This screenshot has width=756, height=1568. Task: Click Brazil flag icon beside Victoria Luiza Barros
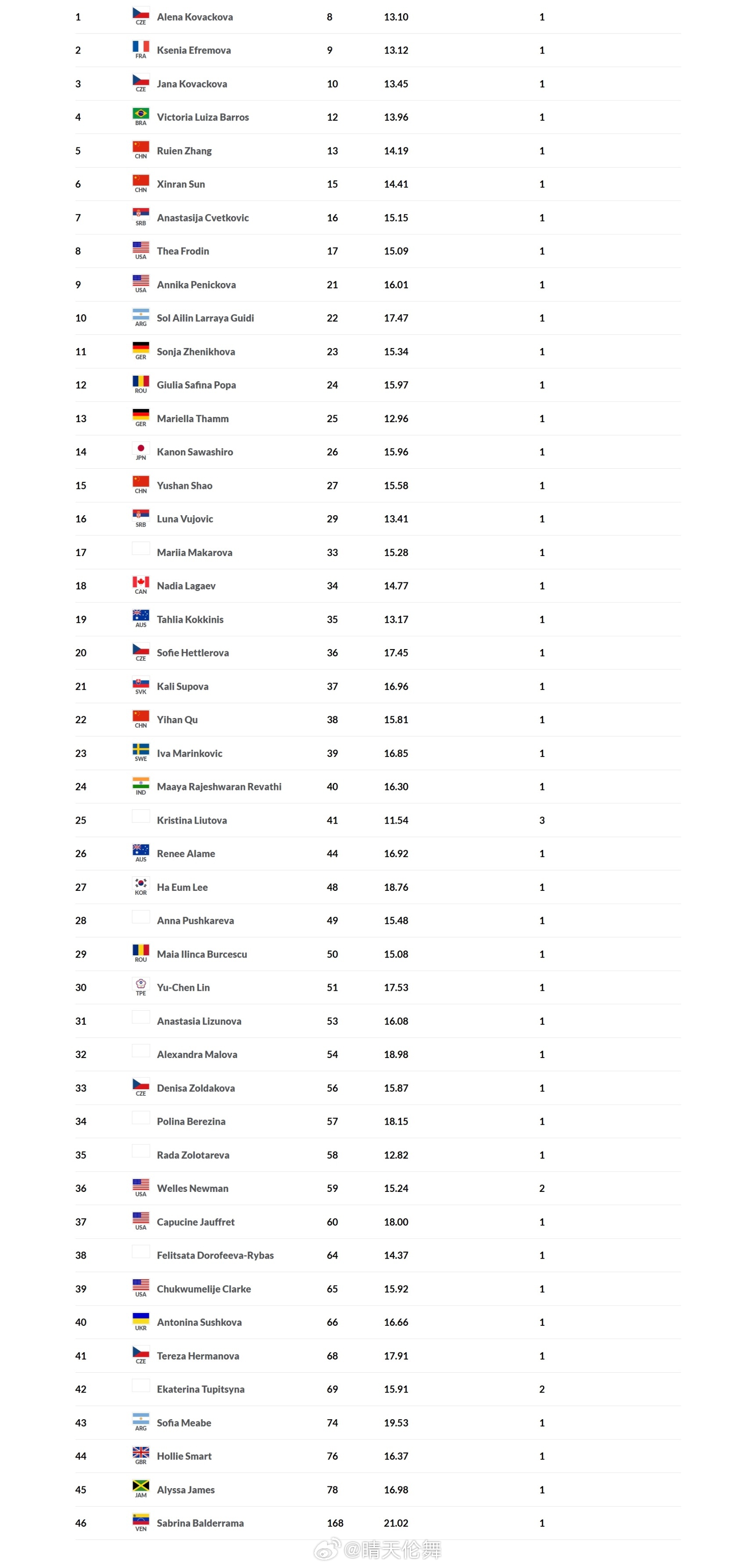(141, 114)
